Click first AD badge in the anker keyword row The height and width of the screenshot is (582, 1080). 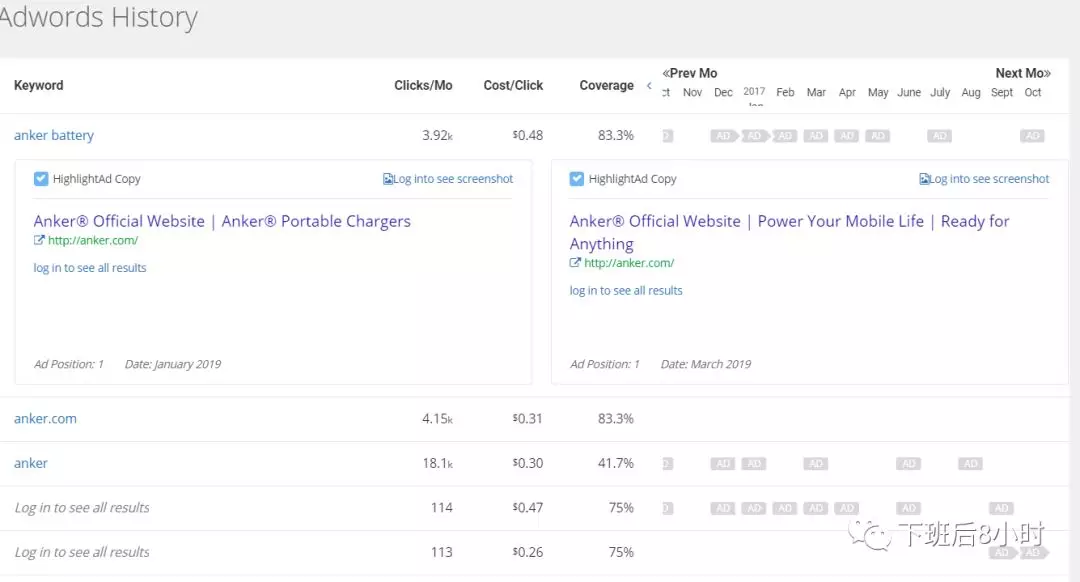click(722, 464)
